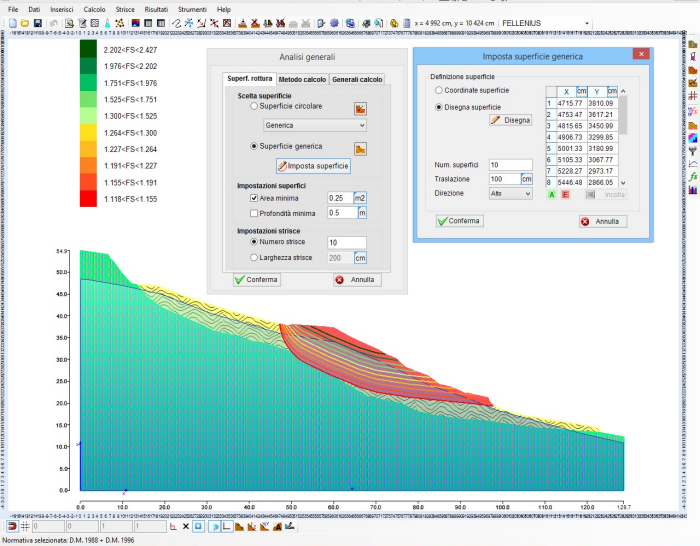Image resolution: width=700 pixels, height=546 pixels.
Task: Select Larghezza strisce radio button
Action: [254, 258]
